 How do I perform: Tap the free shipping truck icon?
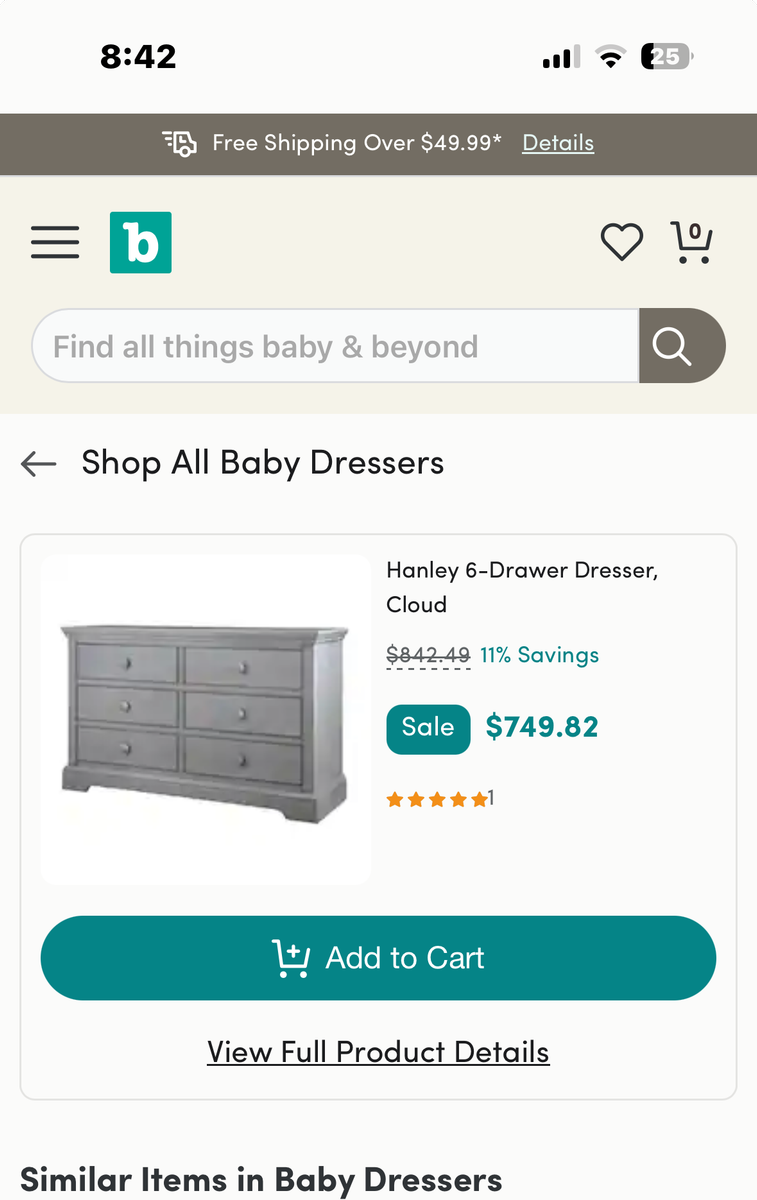click(x=180, y=143)
